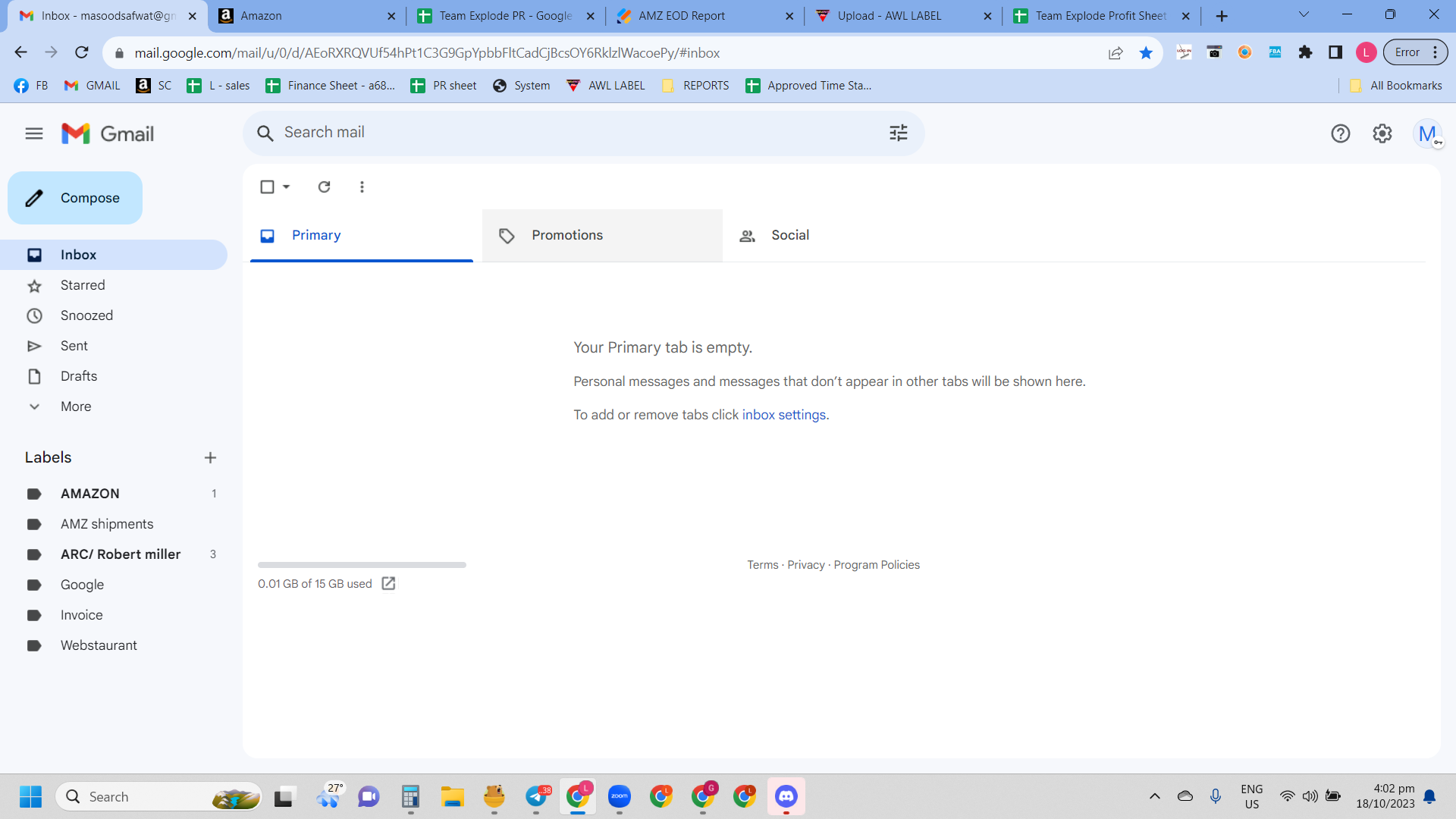Switch to the Team Explode PR tab
1456x819 pixels.
point(506,16)
